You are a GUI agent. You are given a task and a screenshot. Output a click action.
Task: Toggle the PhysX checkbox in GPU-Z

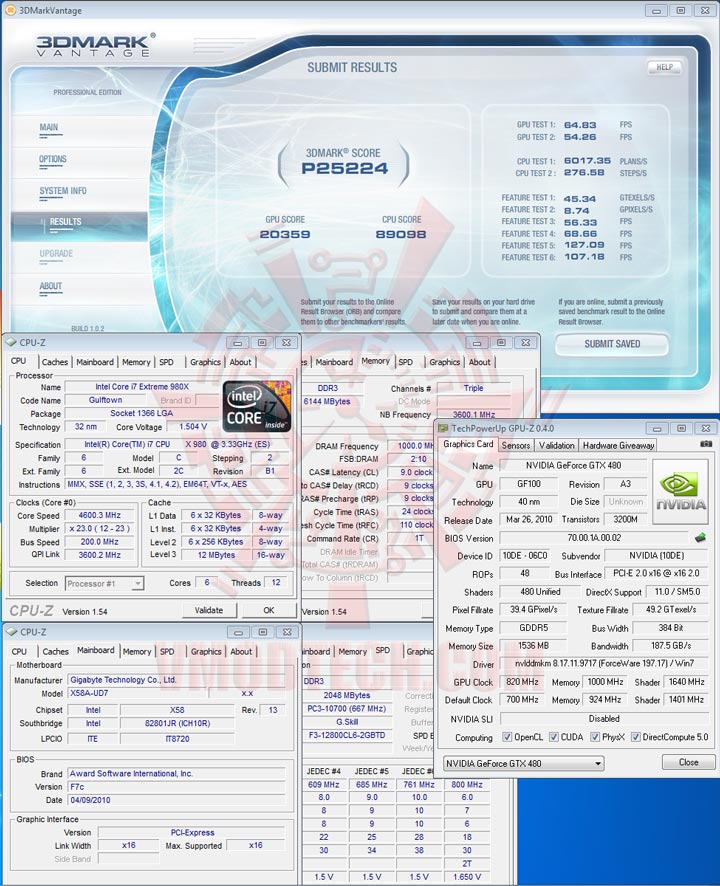coord(595,737)
